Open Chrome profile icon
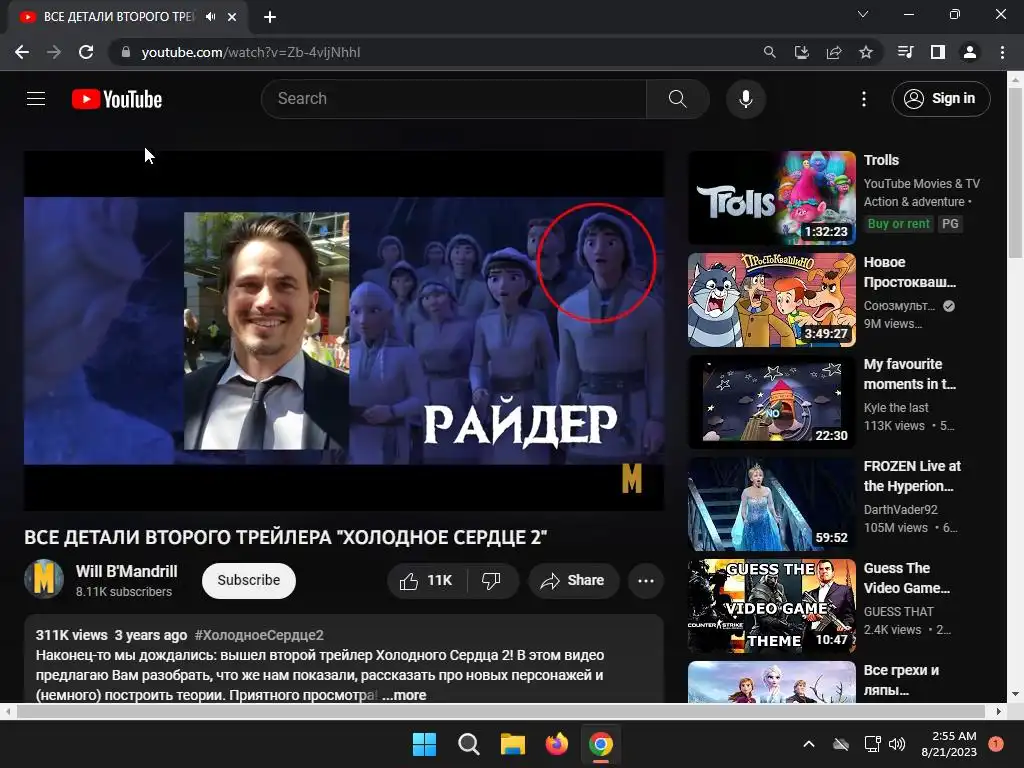 [x=970, y=52]
